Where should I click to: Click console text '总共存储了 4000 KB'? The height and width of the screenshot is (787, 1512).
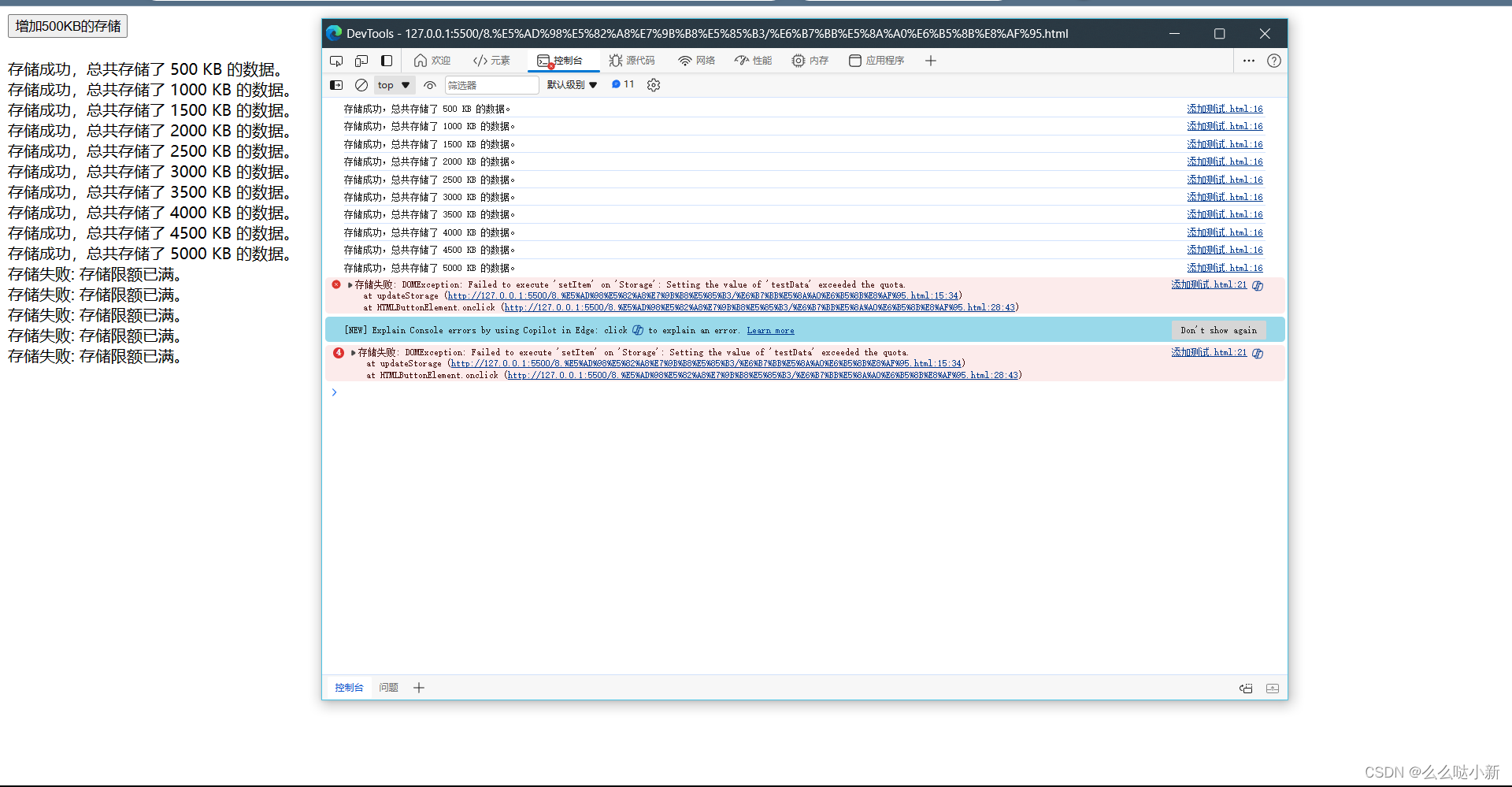(x=434, y=232)
